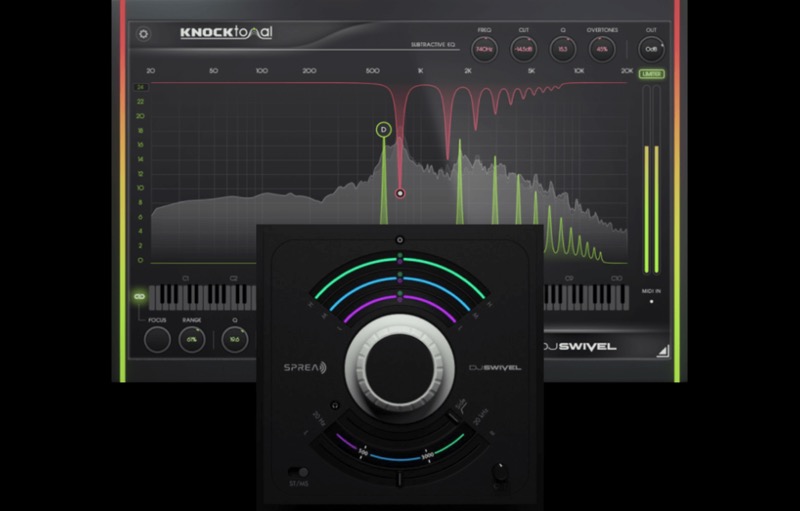Click the Q knob in the top row

coord(564,48)
